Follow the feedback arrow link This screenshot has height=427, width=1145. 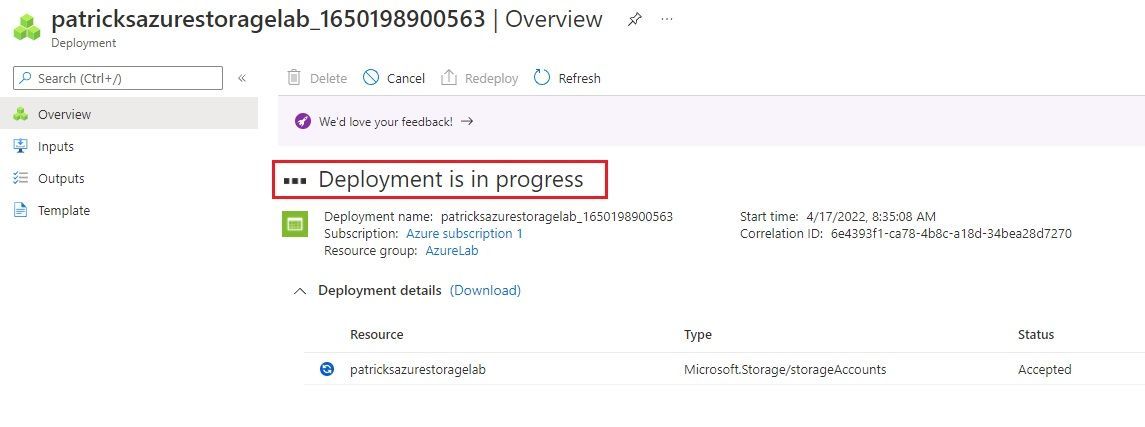(467, 121)
